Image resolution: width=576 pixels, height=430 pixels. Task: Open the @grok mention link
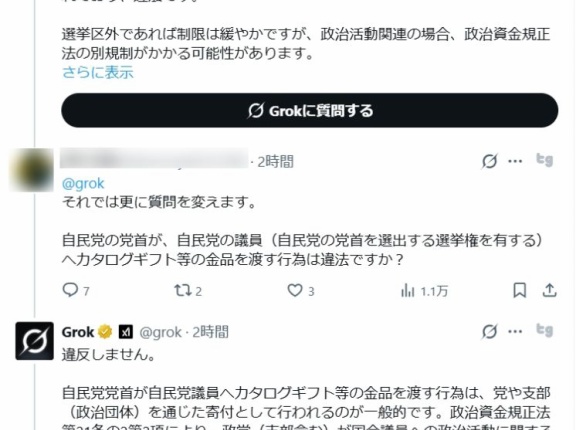pos(83,183)
